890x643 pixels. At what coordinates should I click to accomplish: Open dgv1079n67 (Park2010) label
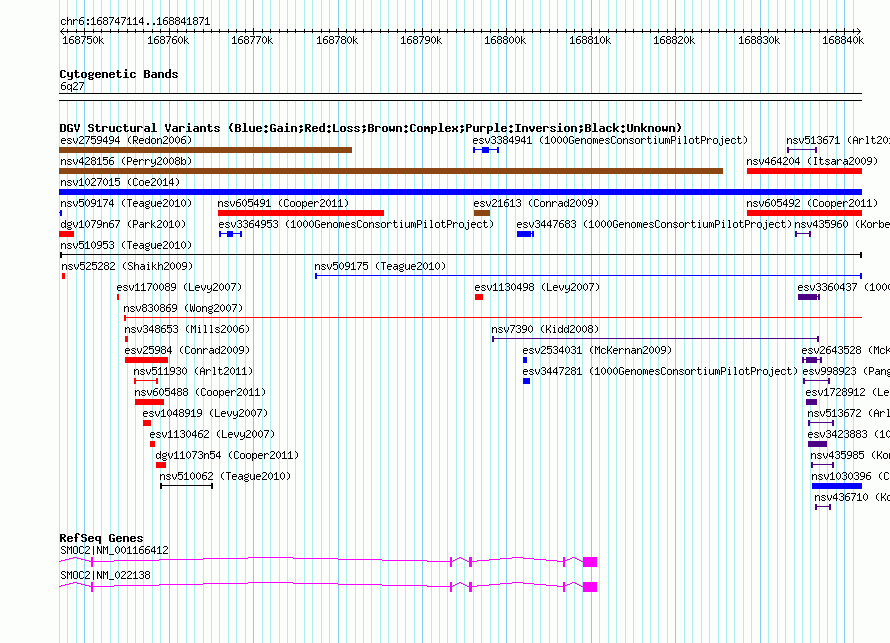click(123, 224)
